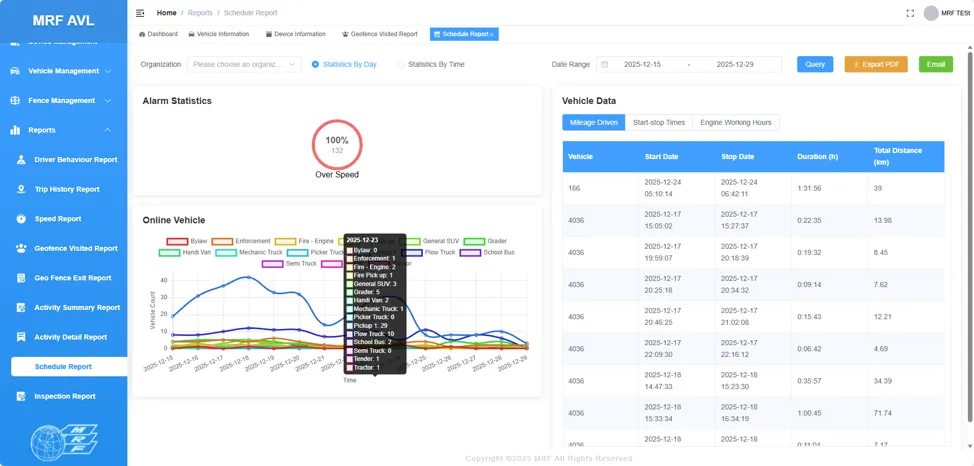The width and height of the screenshot is (974, 466).
Task: Click the calendar icon in Date Range field
Action: coord(604,65)
